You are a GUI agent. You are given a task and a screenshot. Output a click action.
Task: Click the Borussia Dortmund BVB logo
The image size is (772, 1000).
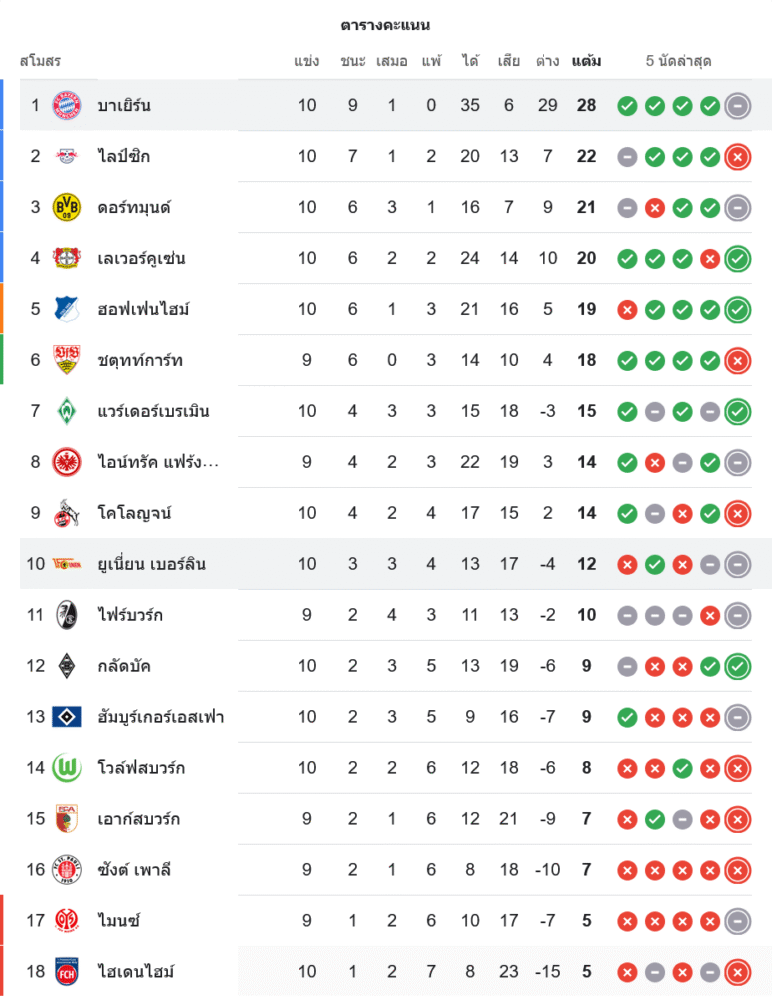(x=66, y=207)
